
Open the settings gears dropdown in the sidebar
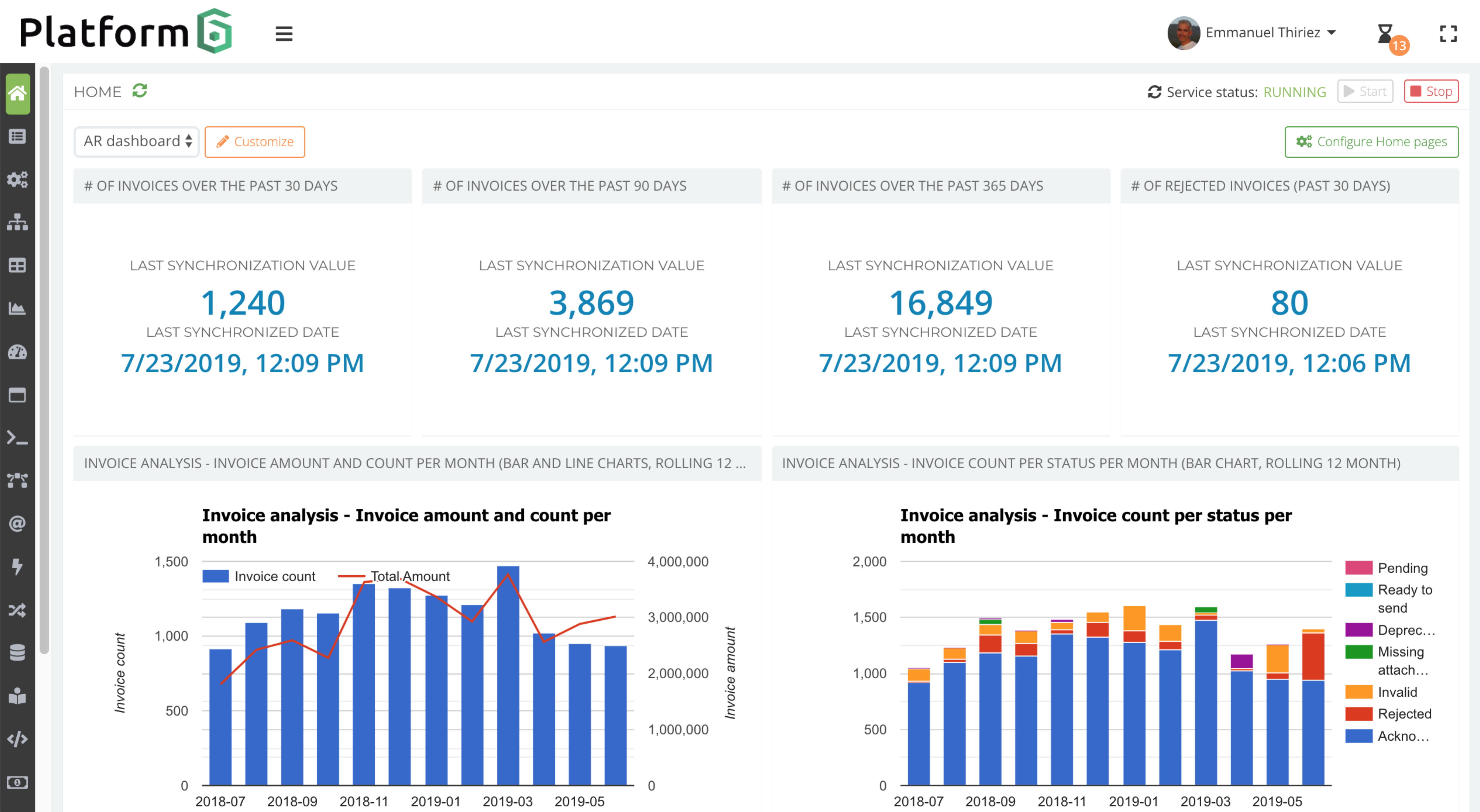[17, 179]
